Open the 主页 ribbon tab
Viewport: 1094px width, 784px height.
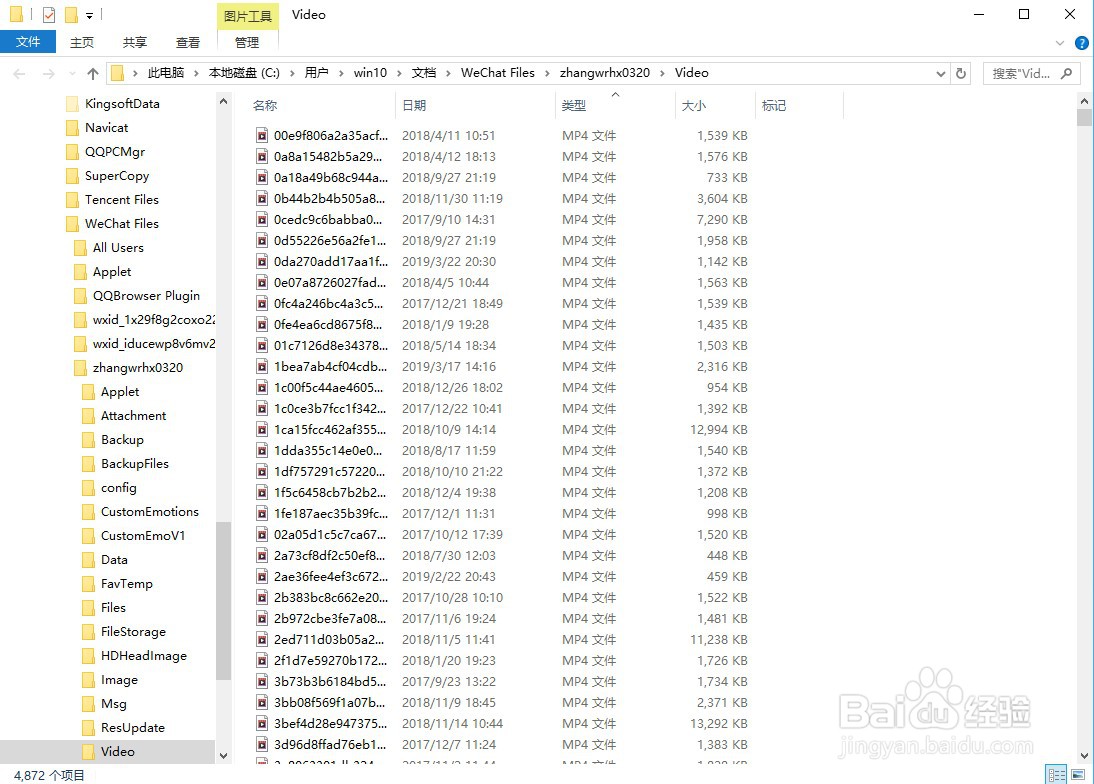pyautogui.click(x=82, y=43)
